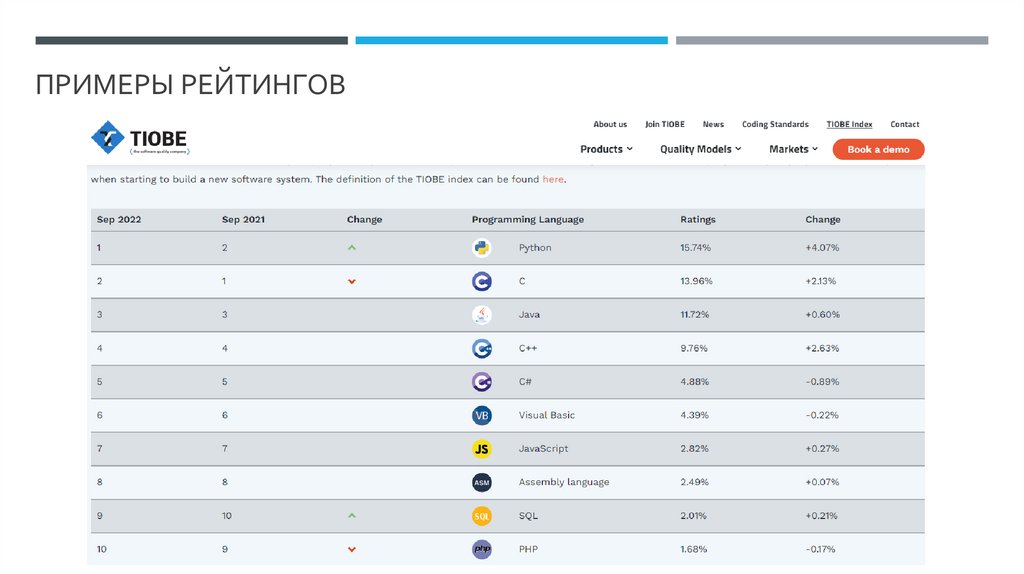1024x574 pixels.
Task: Click the 2.01% rating value
Action: (694, 516)
